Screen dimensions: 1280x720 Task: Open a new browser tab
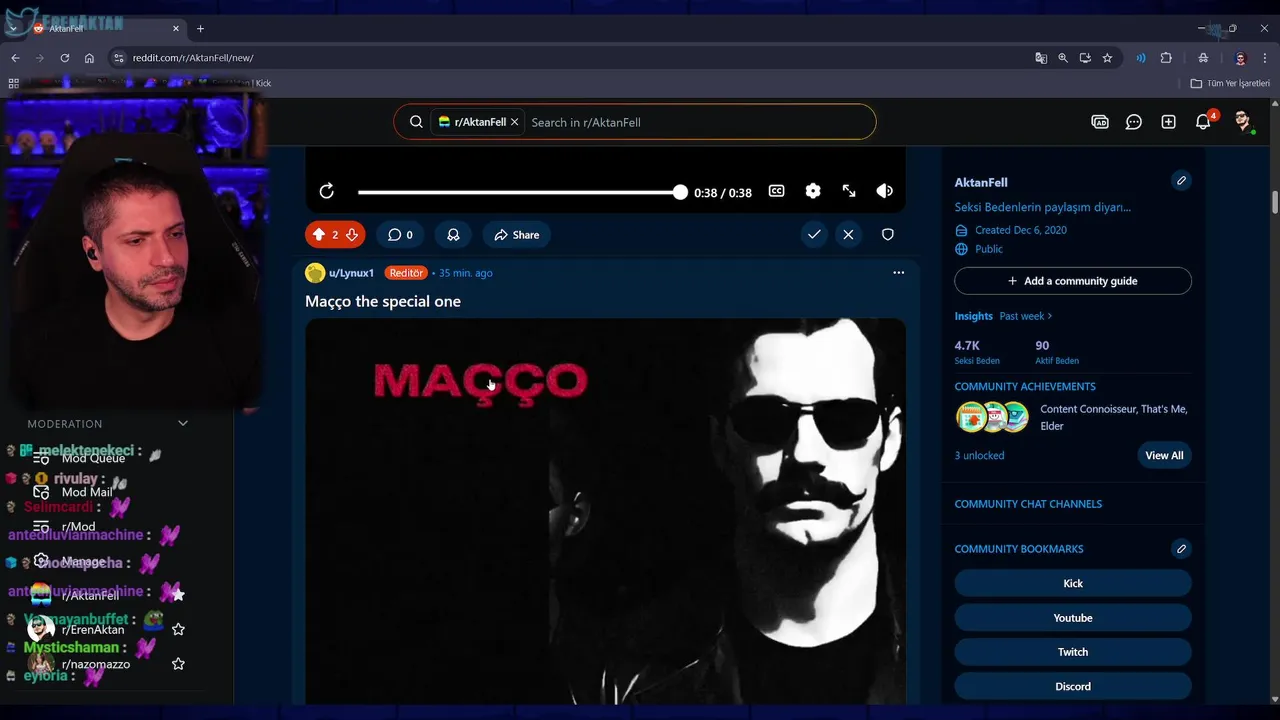(200, 28)
